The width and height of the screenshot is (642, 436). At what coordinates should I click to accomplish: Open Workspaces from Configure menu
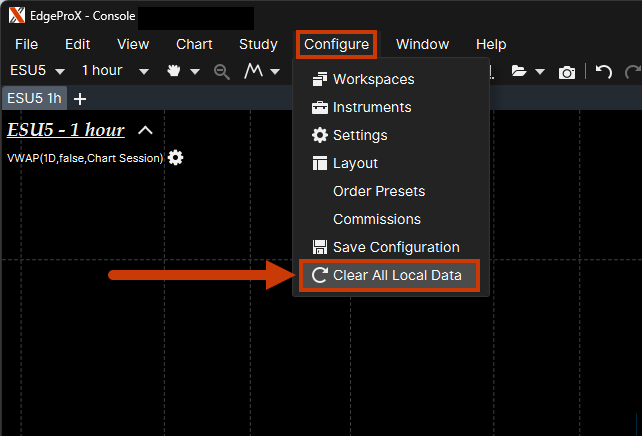click(373, 79)
